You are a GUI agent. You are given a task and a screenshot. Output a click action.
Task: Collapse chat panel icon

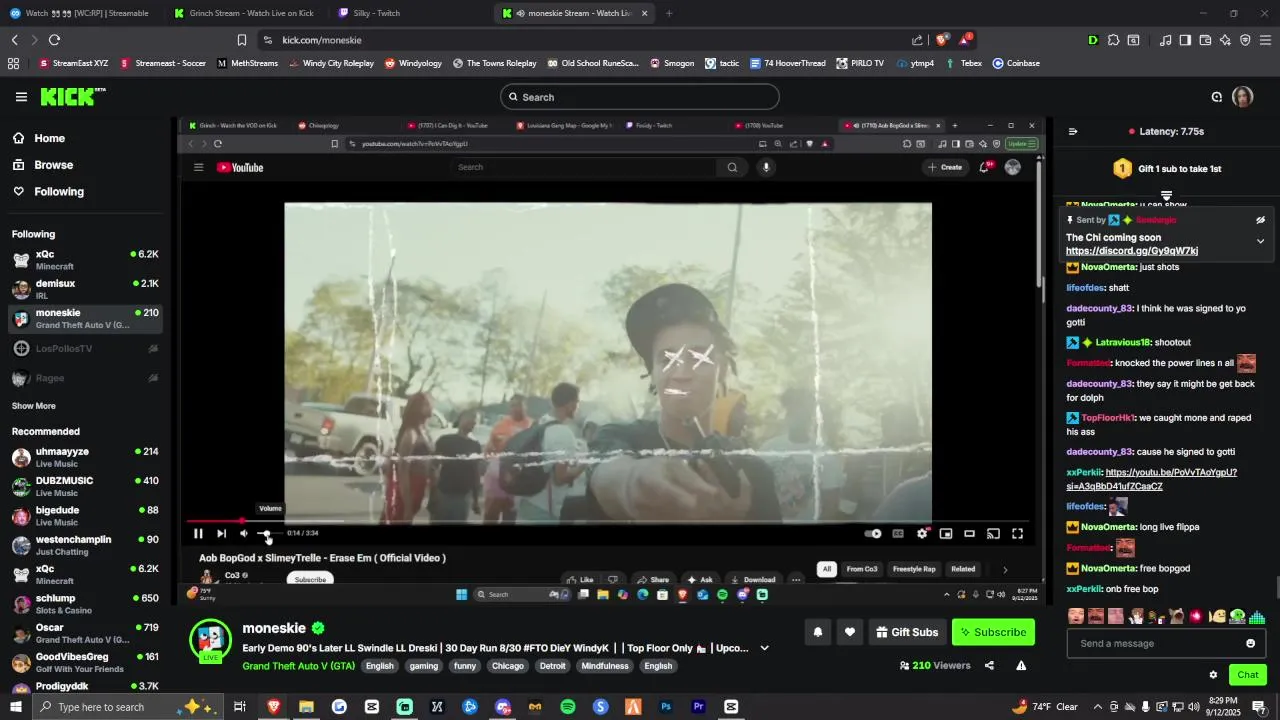pos(1073,131)
